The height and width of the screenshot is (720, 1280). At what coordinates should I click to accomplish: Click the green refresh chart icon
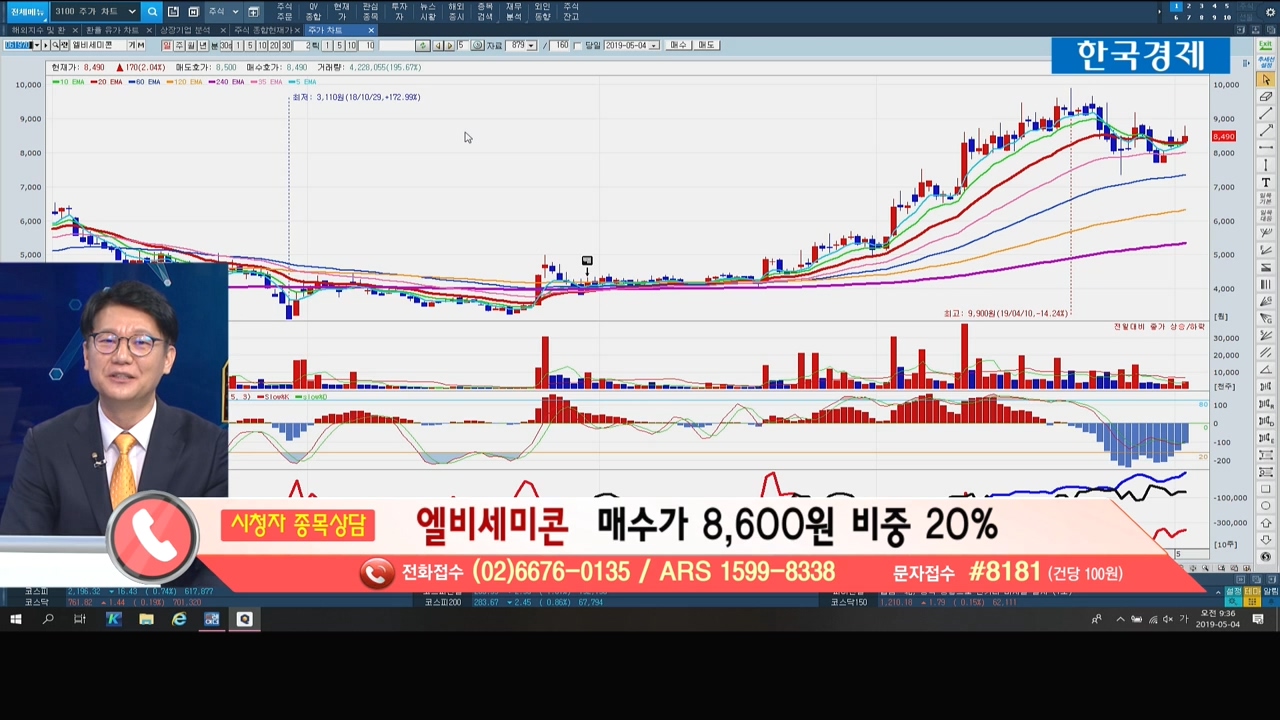click(x=423, y=46)
